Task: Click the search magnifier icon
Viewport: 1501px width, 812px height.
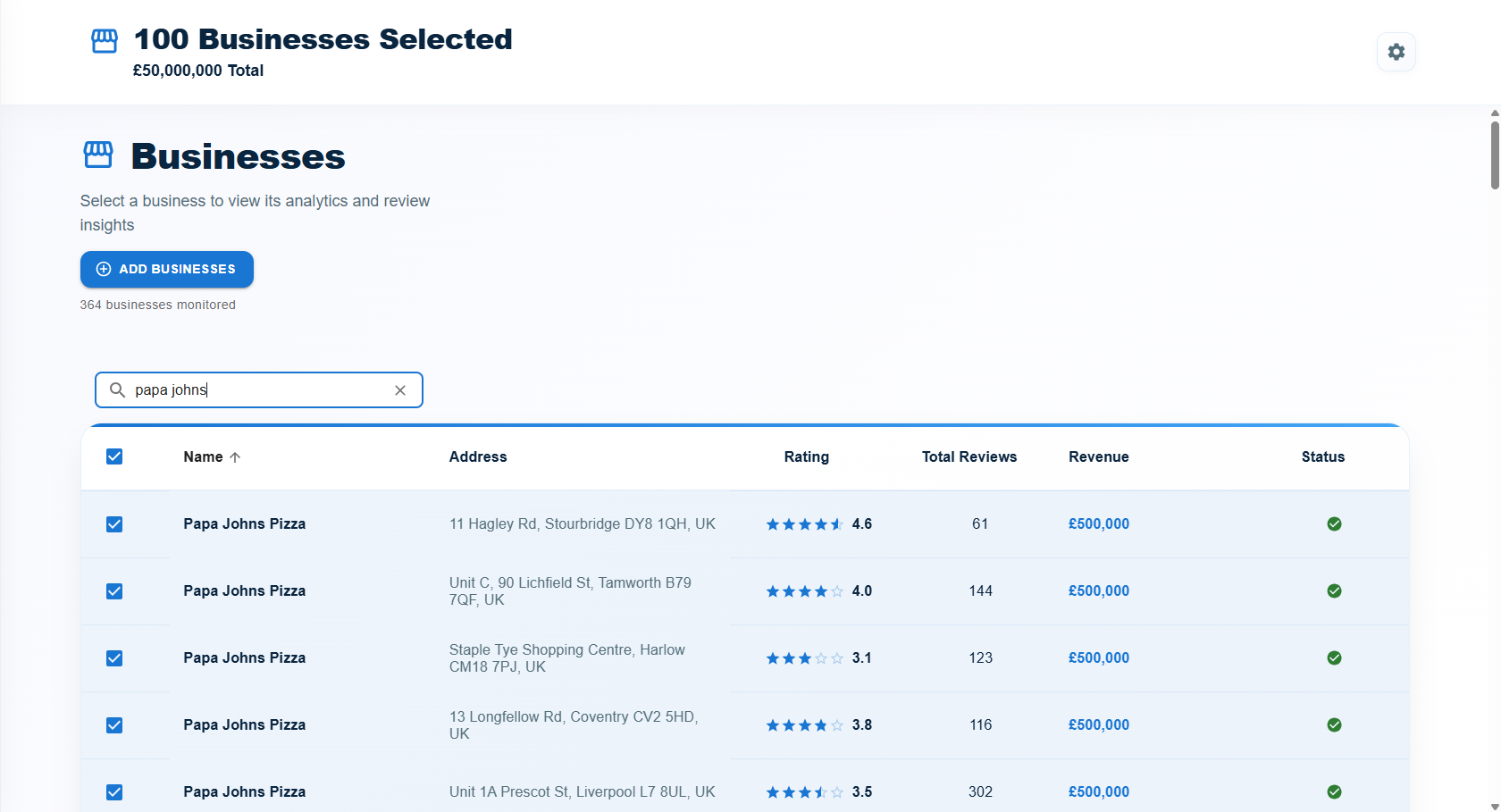Action: 117,390
